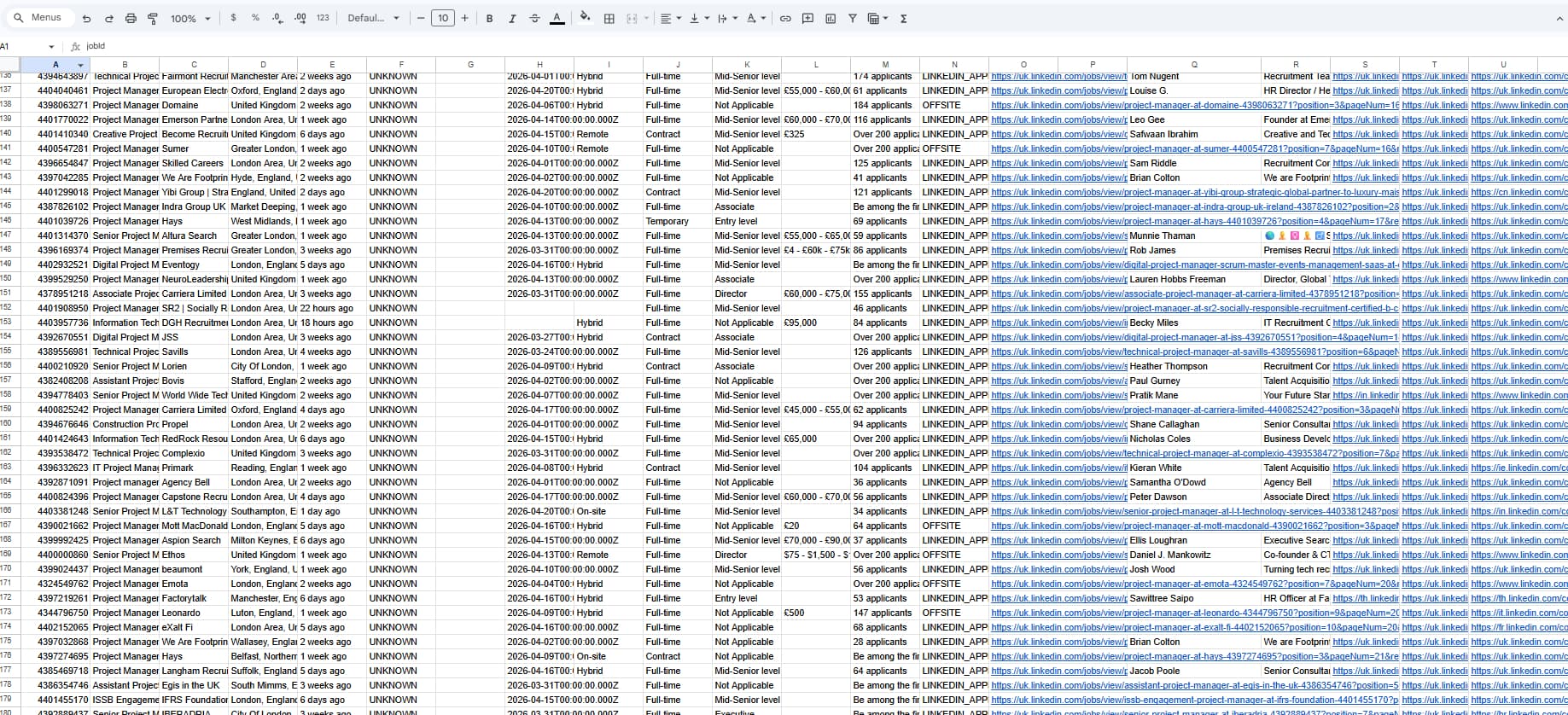The width and height of the screenshot is (1568, 715).
Task: Collapse the toolbar with top-right chevron
Action: pos(1559,18)
